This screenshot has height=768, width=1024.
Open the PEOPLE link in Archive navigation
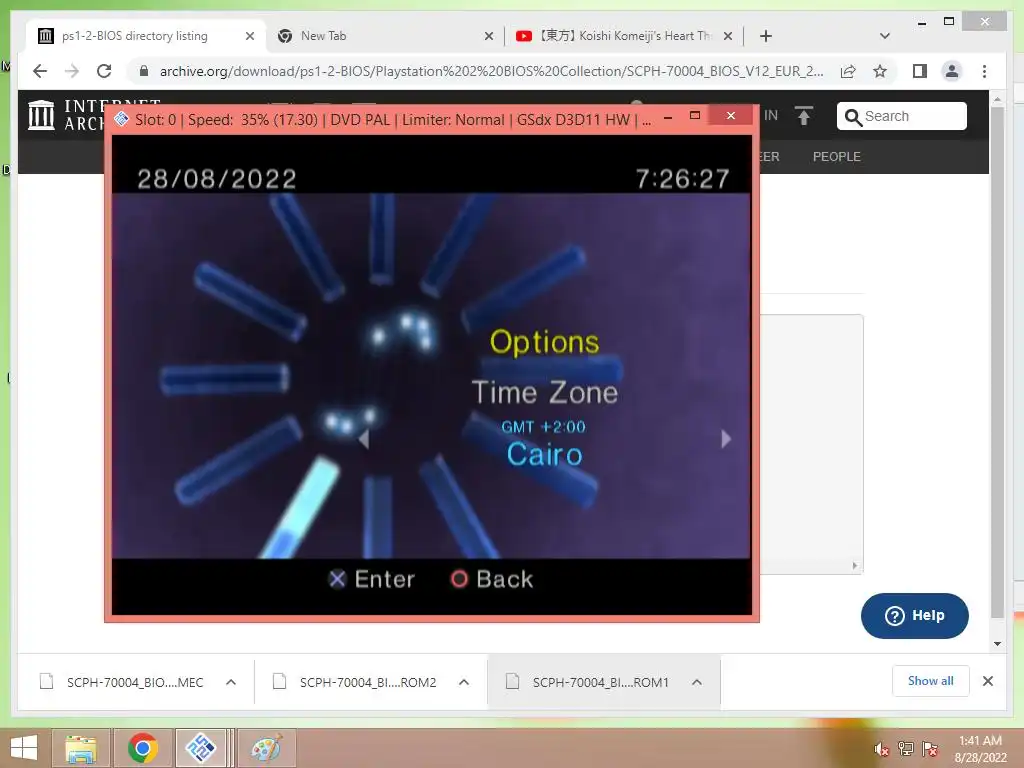[x=837, y=157]
